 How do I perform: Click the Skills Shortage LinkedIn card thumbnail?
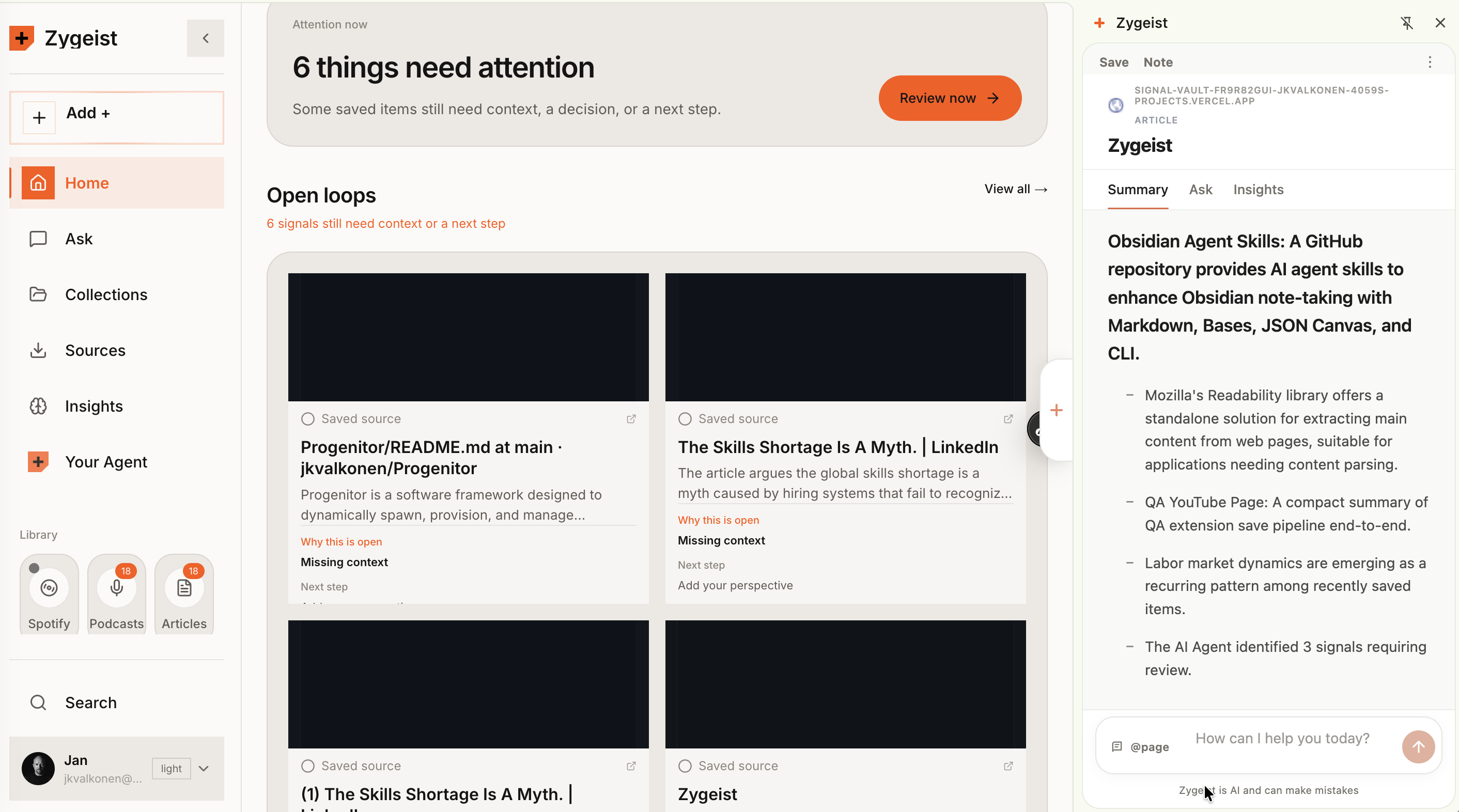pyautogui.click(x=846, y=337)
